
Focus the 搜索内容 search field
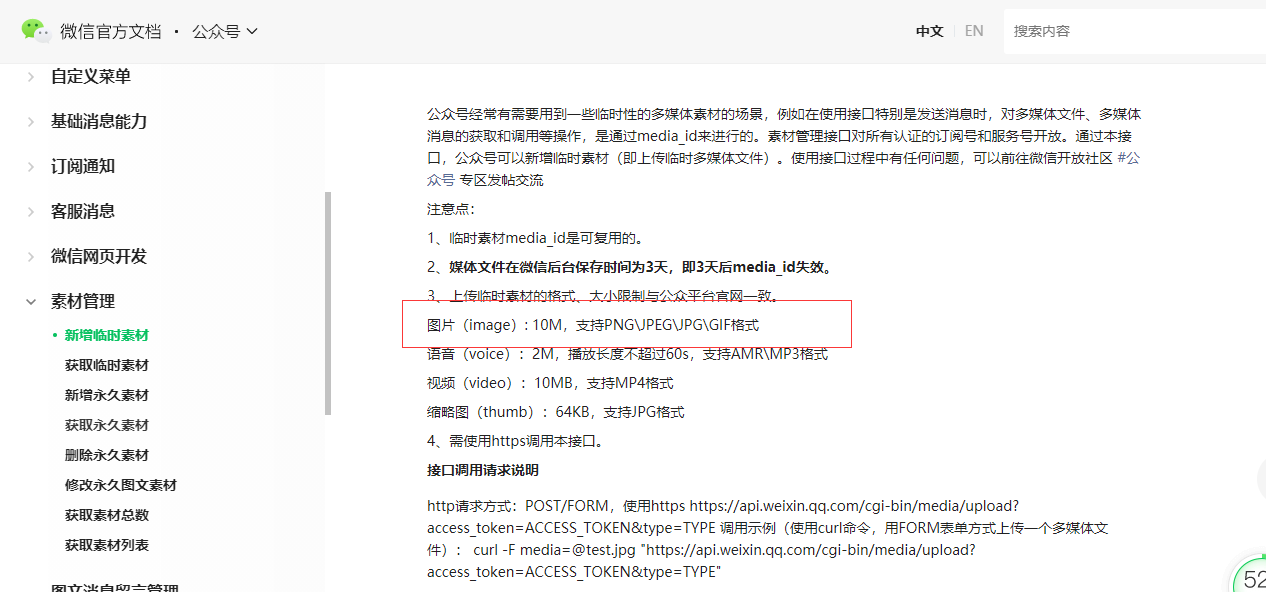coord(1134,31)
